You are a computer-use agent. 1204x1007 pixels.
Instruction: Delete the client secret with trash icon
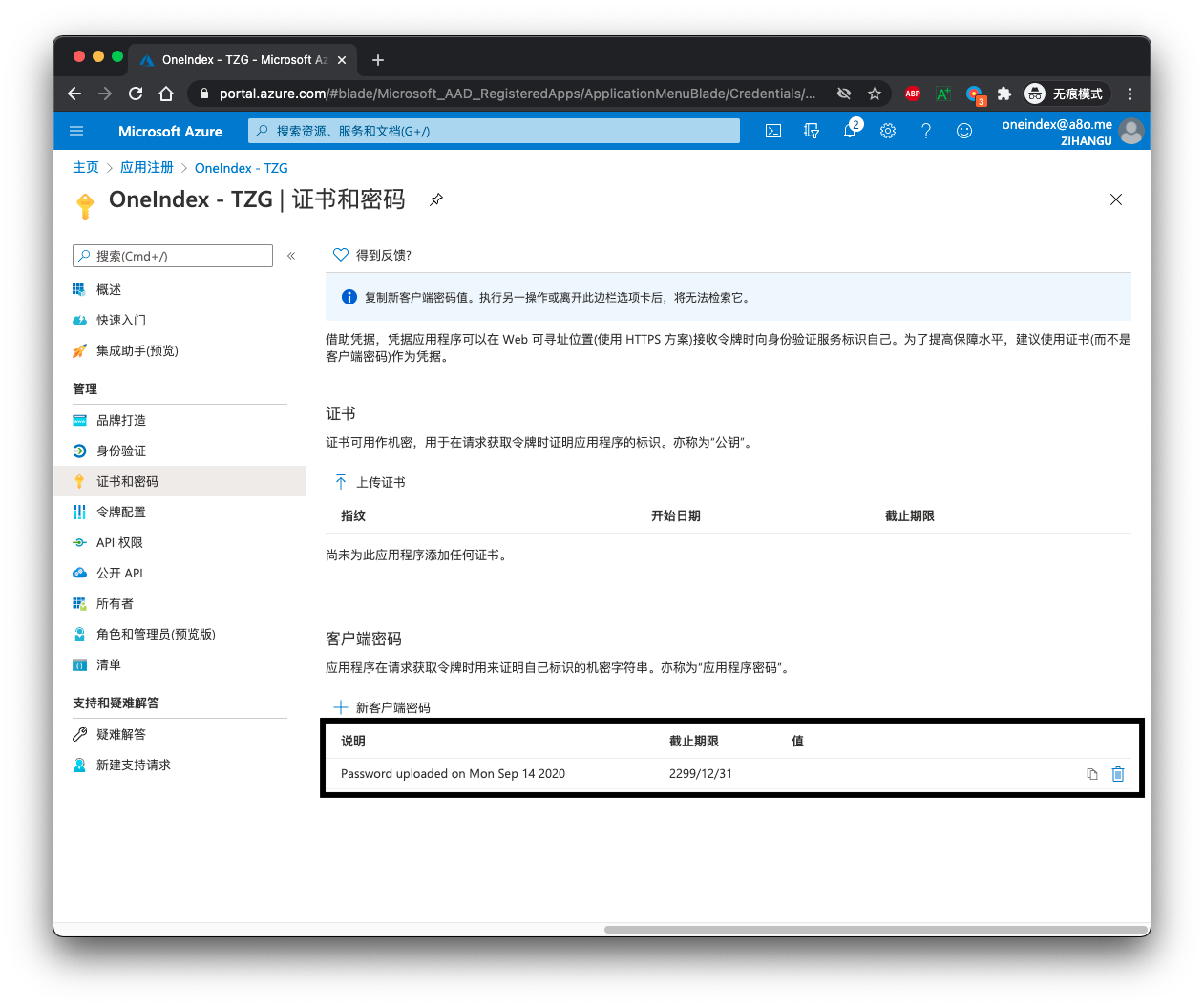click(x=1118, y=774)
